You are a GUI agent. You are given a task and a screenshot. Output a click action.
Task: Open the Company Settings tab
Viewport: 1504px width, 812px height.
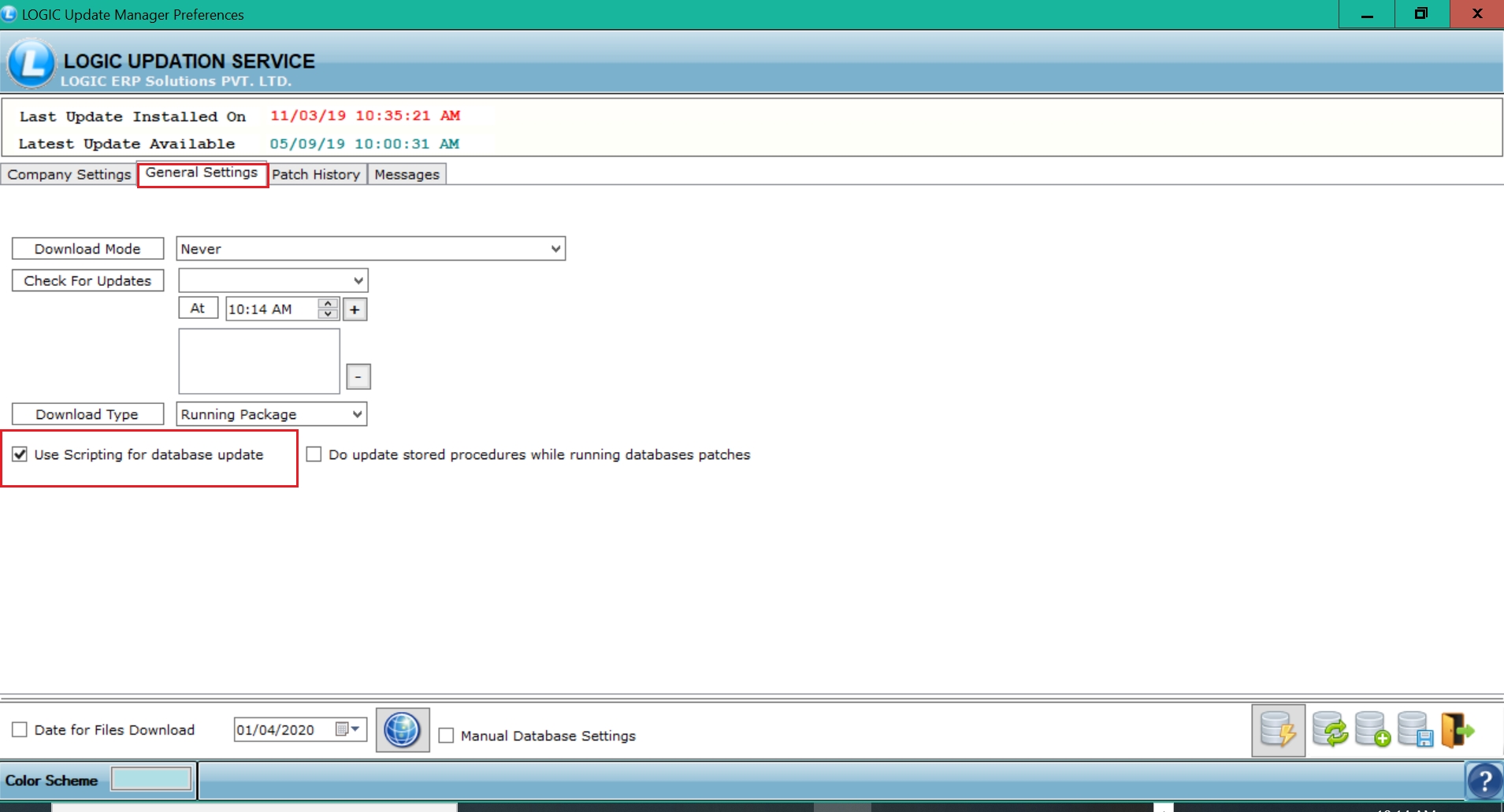click(69, 175)
